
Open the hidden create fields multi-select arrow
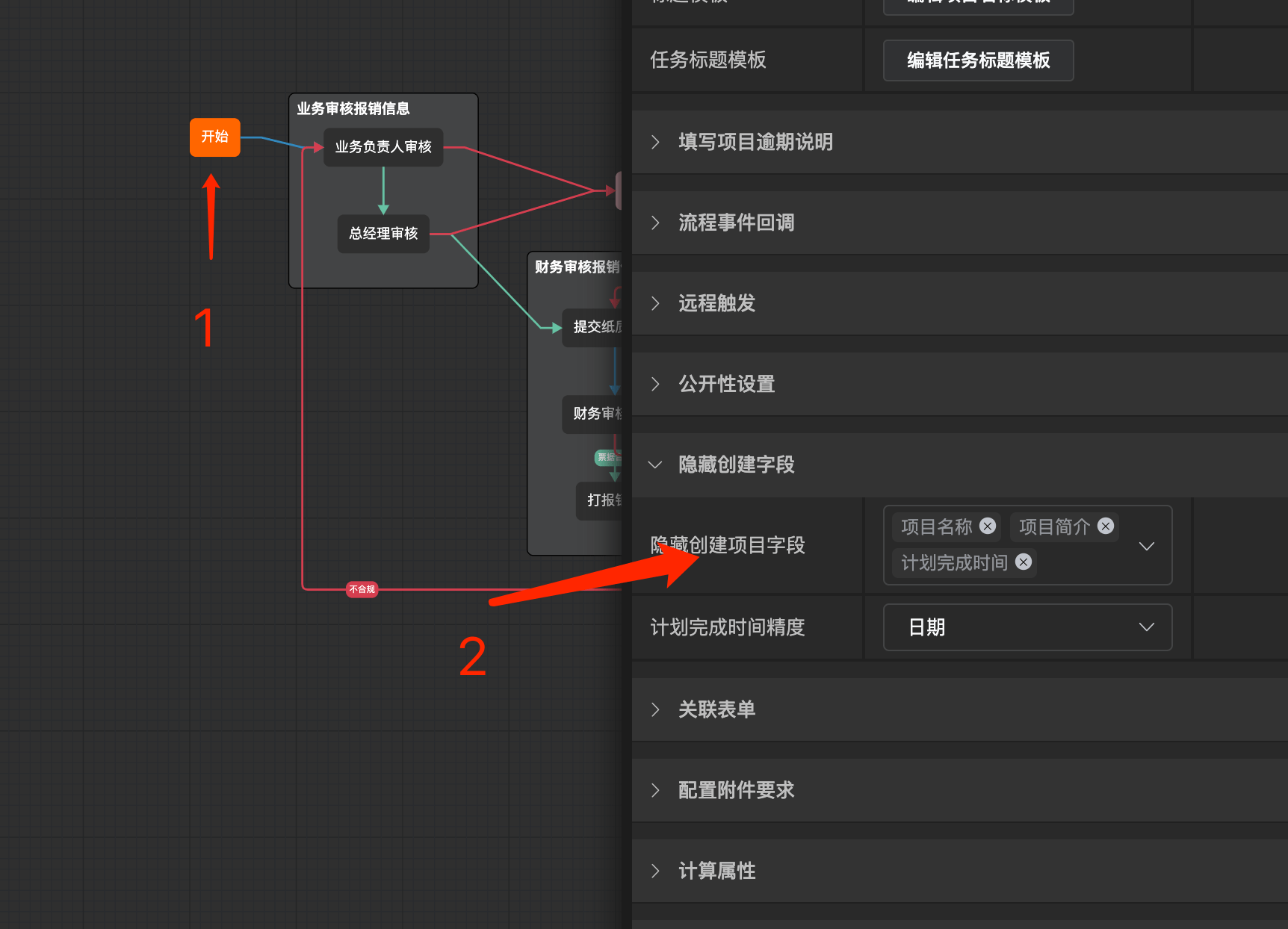click(x=1147, y=546)
